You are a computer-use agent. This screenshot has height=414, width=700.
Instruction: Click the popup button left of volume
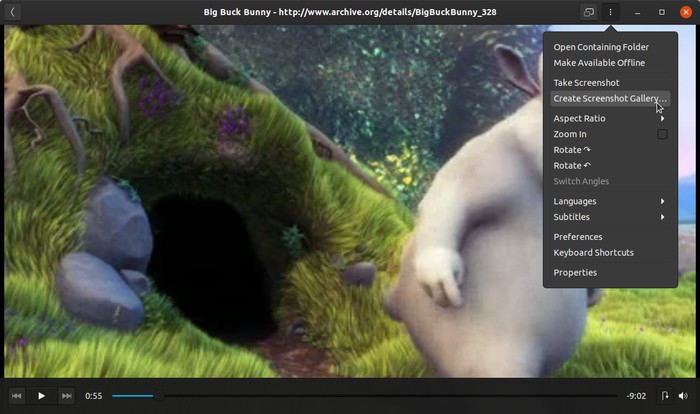coord(665,396)
